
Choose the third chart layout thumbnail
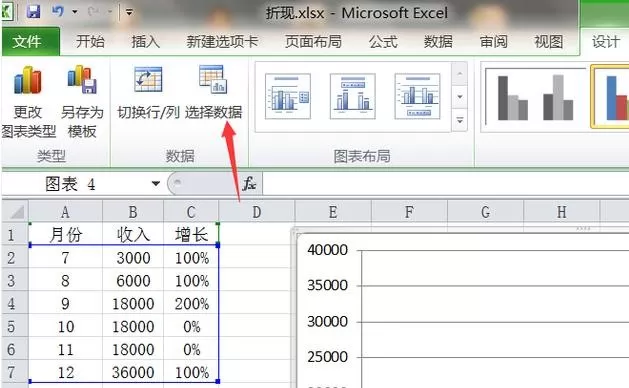pyautogui.click(x=417, y=96)
